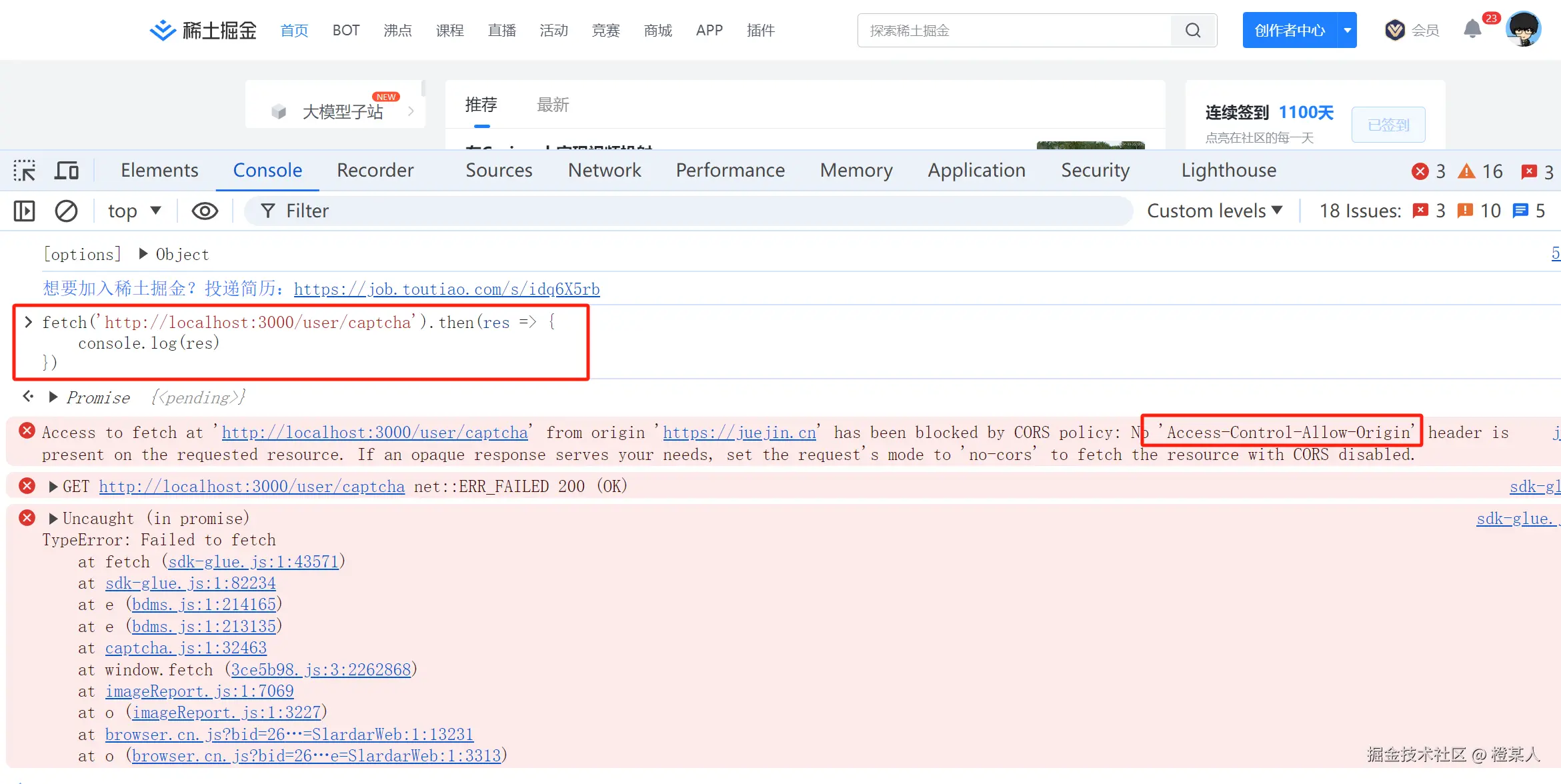Expand the 创作者中心 dropdown arrow

[x=1347, y=31]
